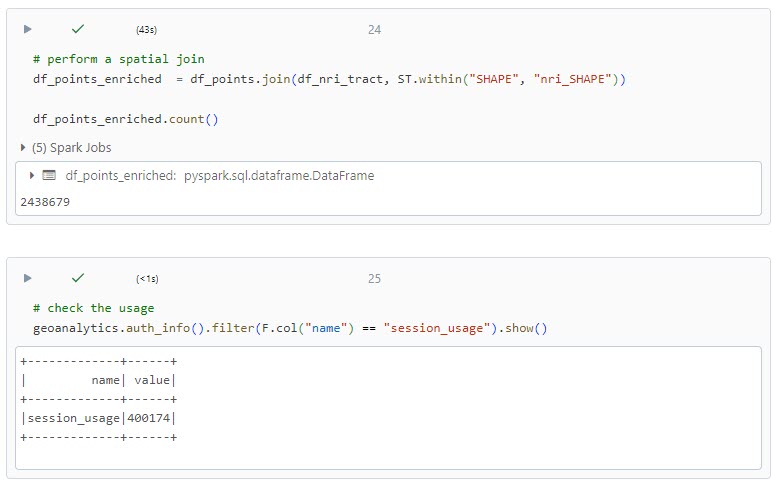Run cell 25 with the play button

click(x=28, y=278)
